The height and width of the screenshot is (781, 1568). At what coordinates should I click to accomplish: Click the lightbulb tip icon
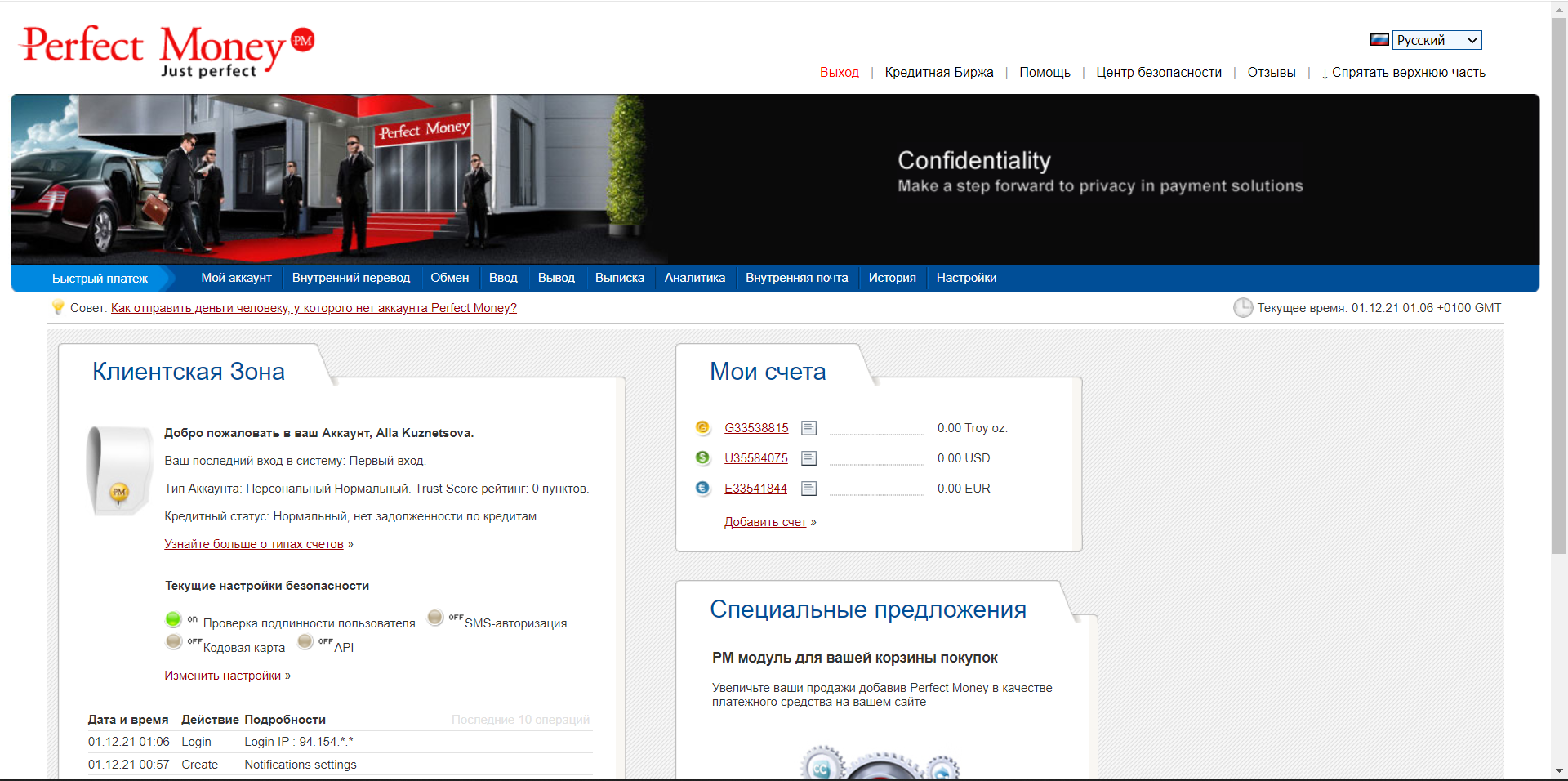[x=58, y=307]
